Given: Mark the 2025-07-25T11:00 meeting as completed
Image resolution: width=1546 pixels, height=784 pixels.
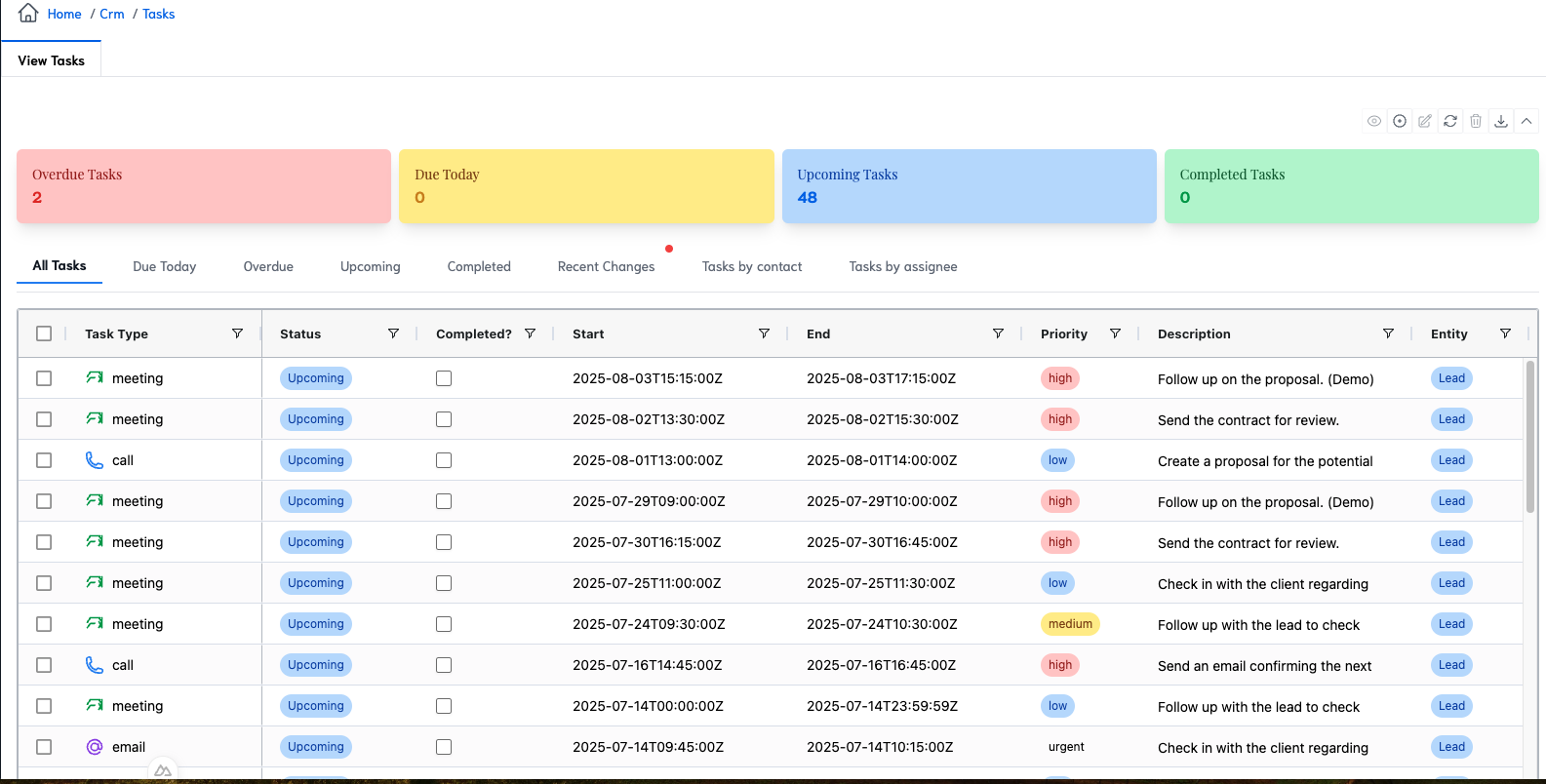Looking at the screenshot, I should (x=444, y=583).
